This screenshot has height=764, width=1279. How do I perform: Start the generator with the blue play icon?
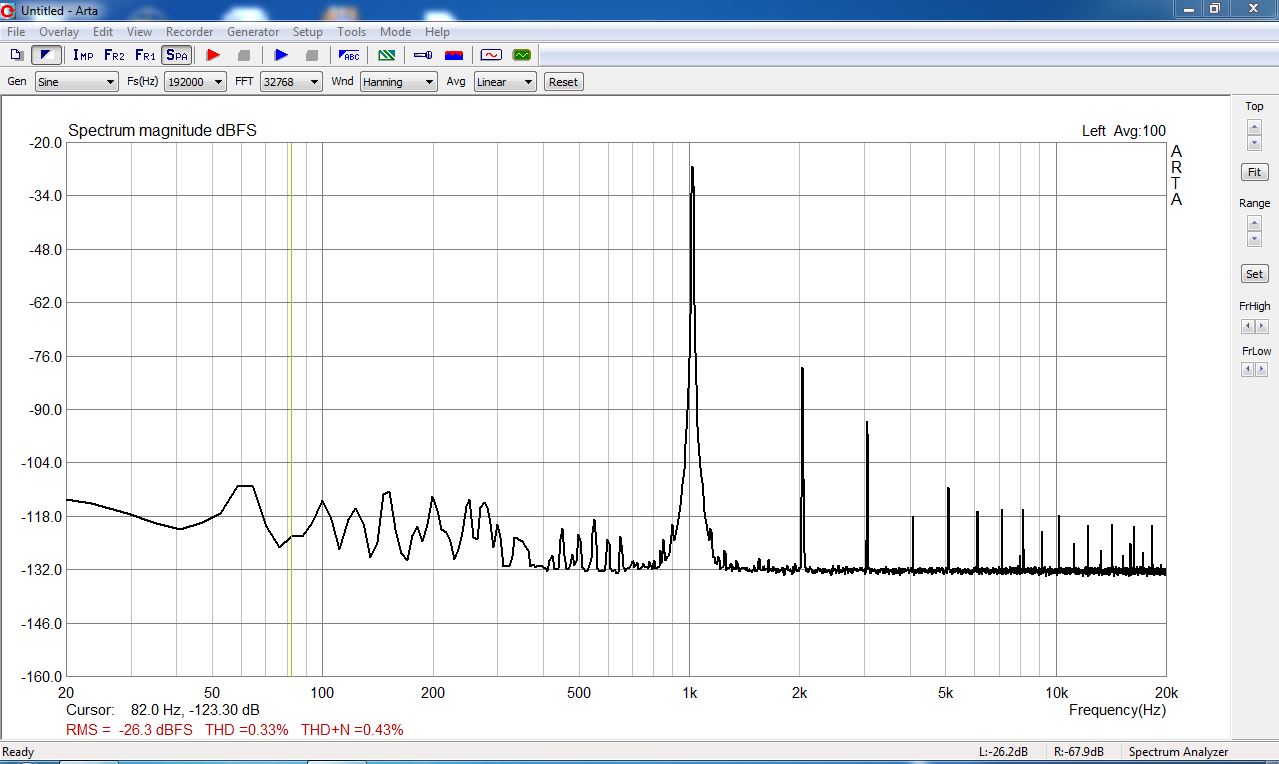click(281, 55)
